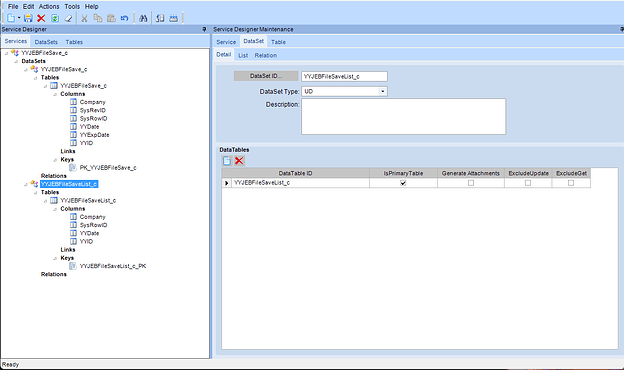Select PK_YYJEBFileSave_c key in tree

pos(108,167)
